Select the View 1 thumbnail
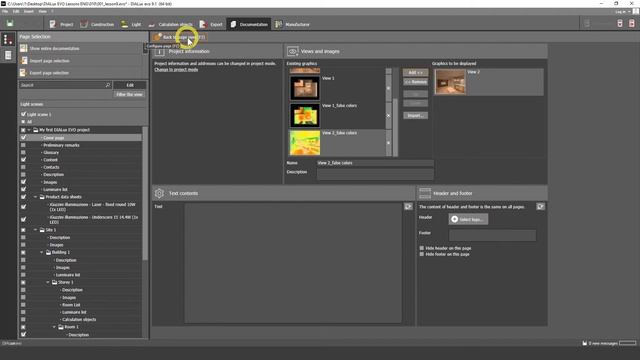The height and width of the screenshot is (360, 640). click(304, 88)
